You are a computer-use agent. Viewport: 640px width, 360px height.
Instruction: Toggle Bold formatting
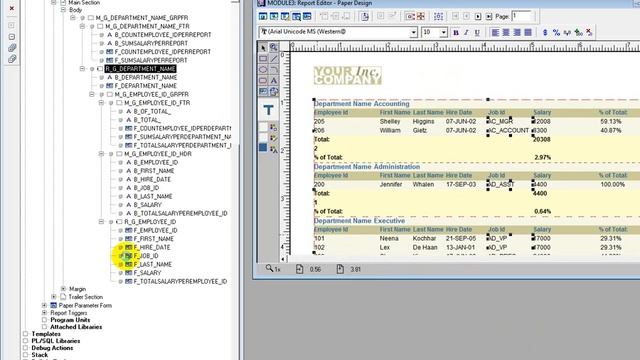(456, 33)
